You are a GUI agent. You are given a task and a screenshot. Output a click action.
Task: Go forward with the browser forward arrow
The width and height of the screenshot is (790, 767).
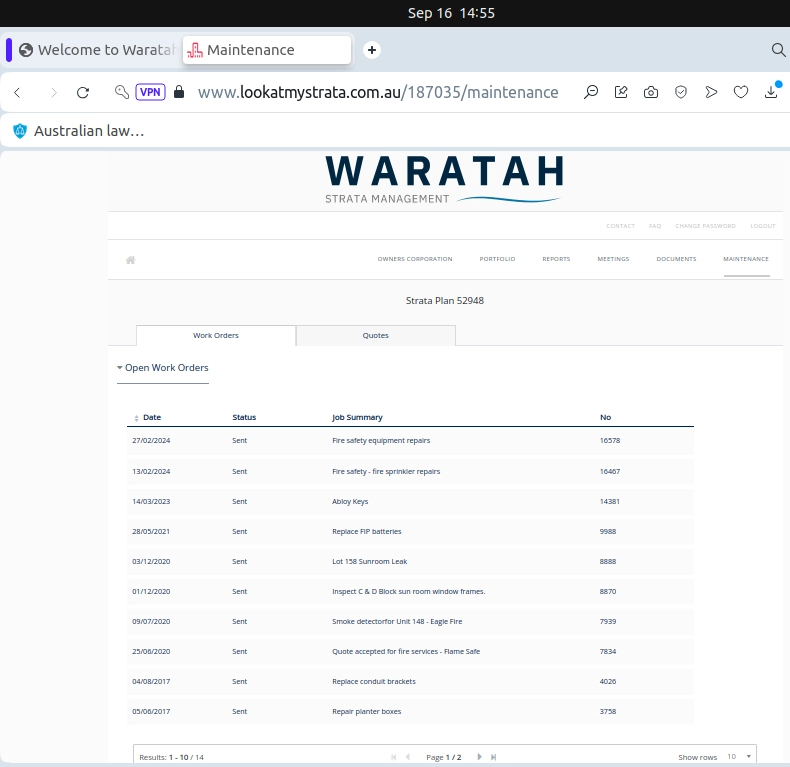tap(54, 92)
